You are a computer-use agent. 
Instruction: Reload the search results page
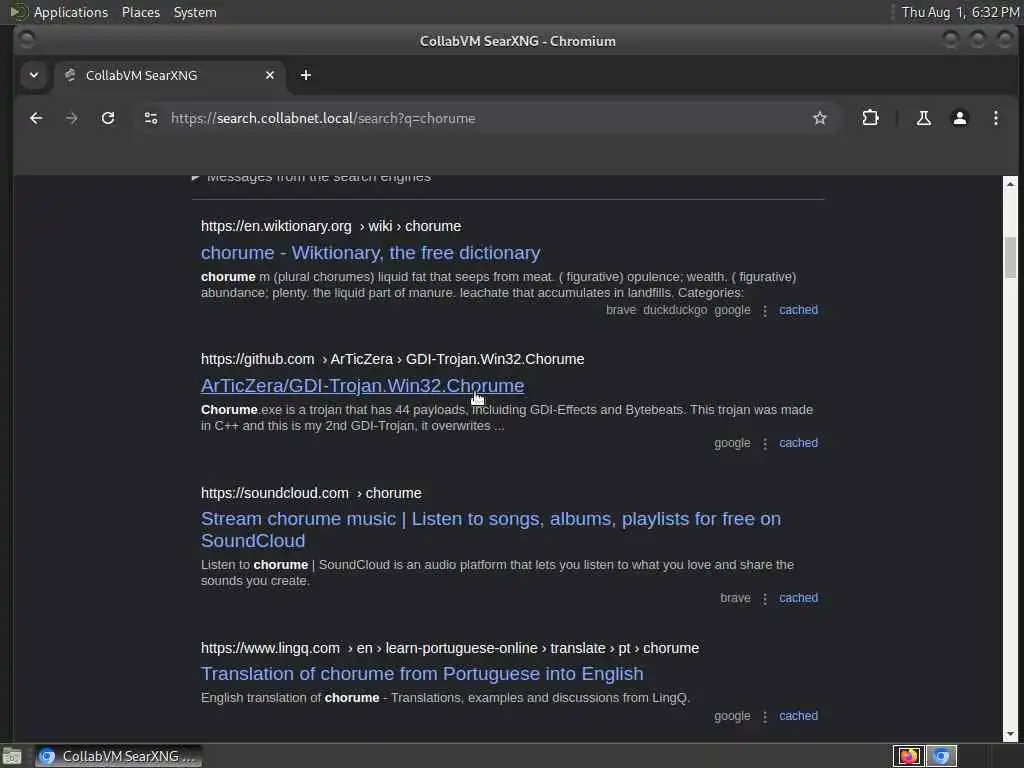click(x=108, y=118)
